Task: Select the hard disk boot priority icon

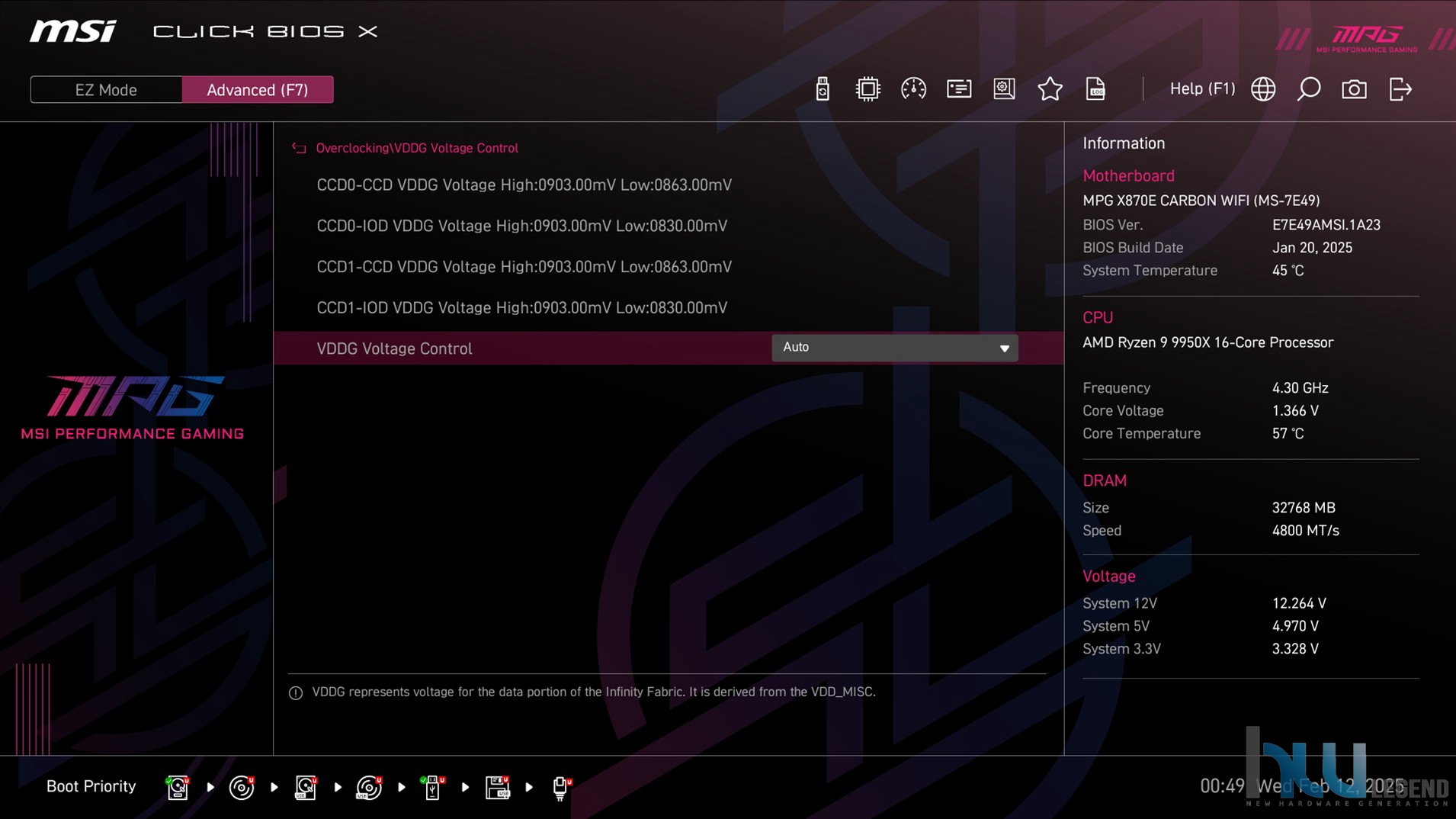Action: [178, 787]
